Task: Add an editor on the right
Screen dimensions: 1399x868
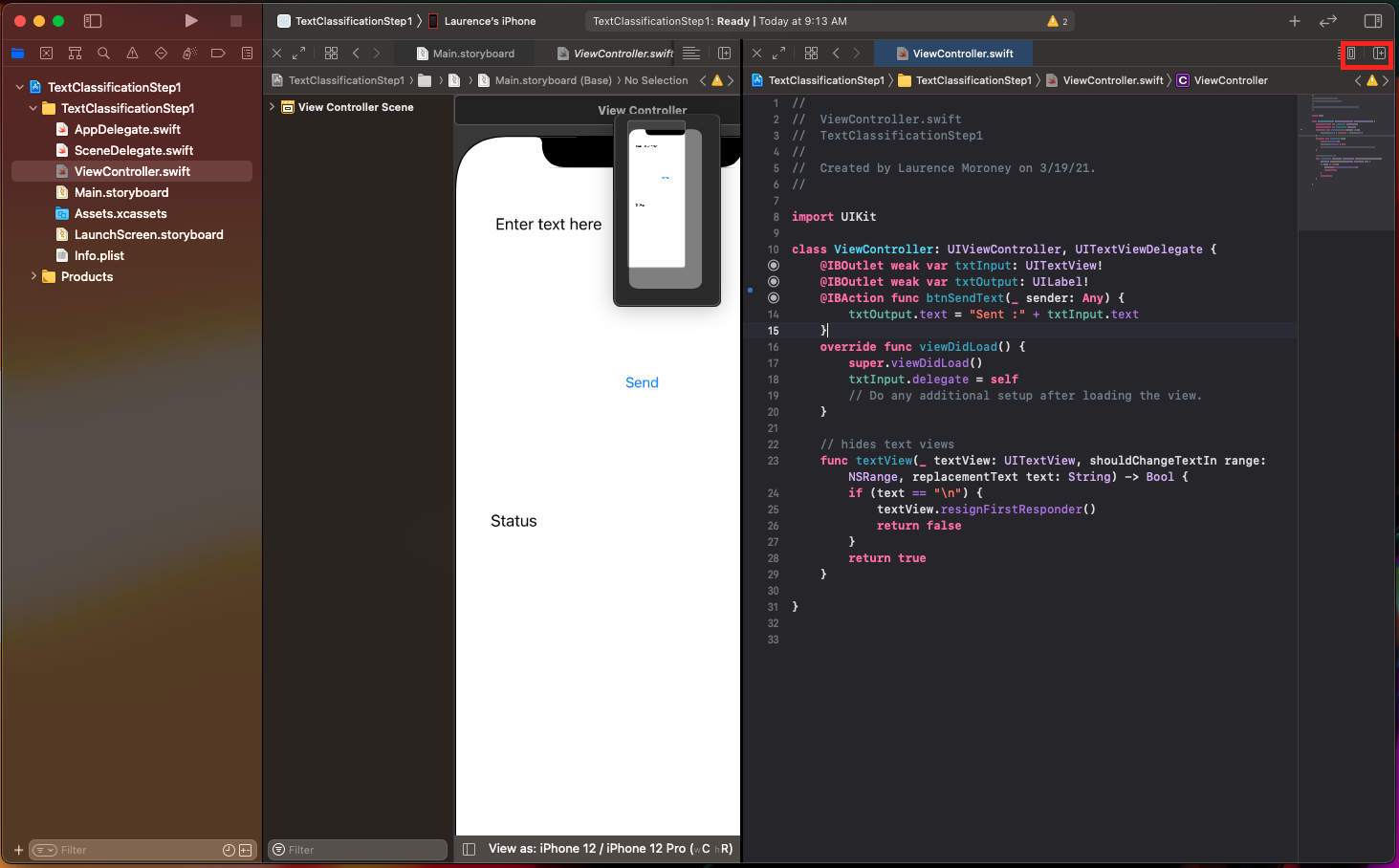Action: 1379,54
